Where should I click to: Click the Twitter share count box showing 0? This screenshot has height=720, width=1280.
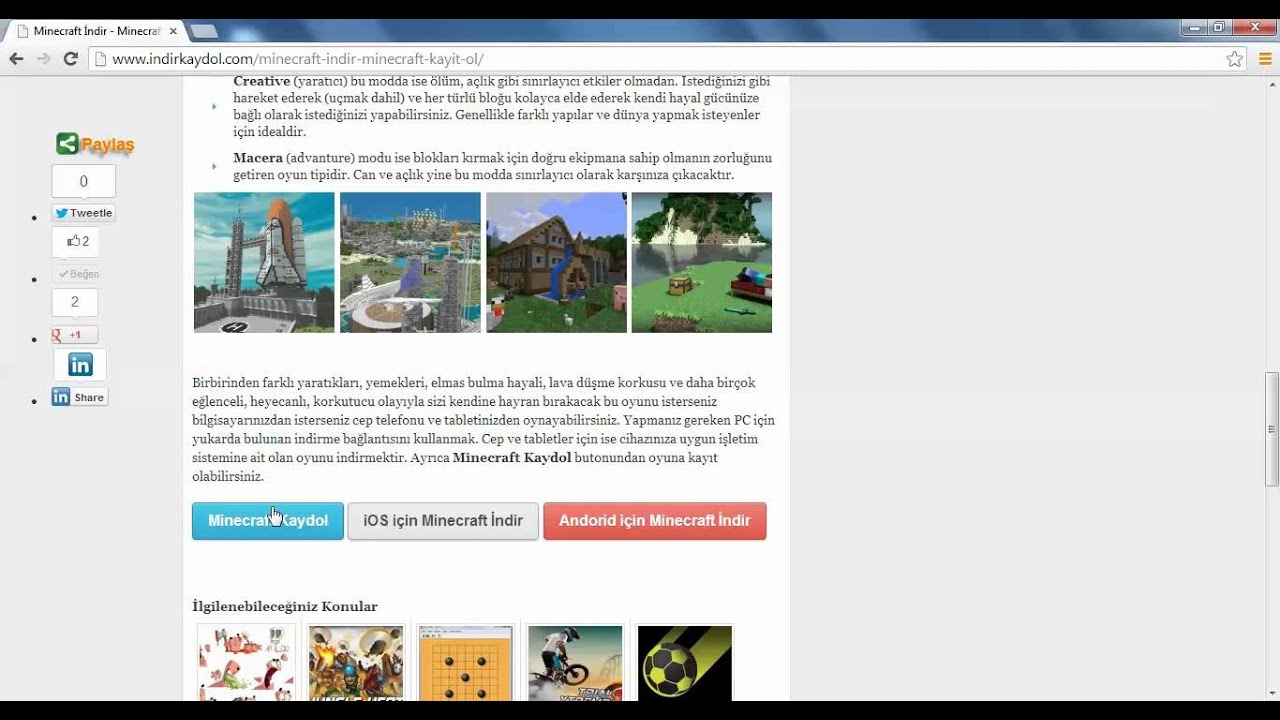point(84,181)
